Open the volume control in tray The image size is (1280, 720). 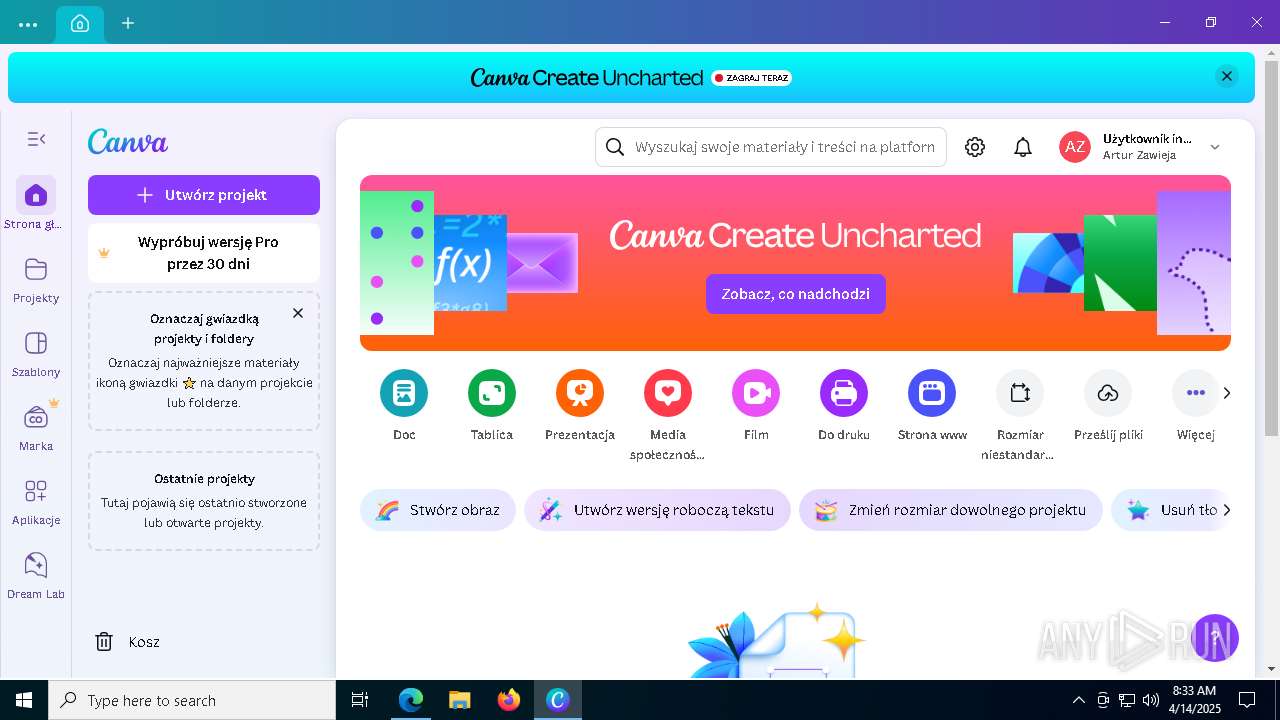click(x=1151, y=700)
